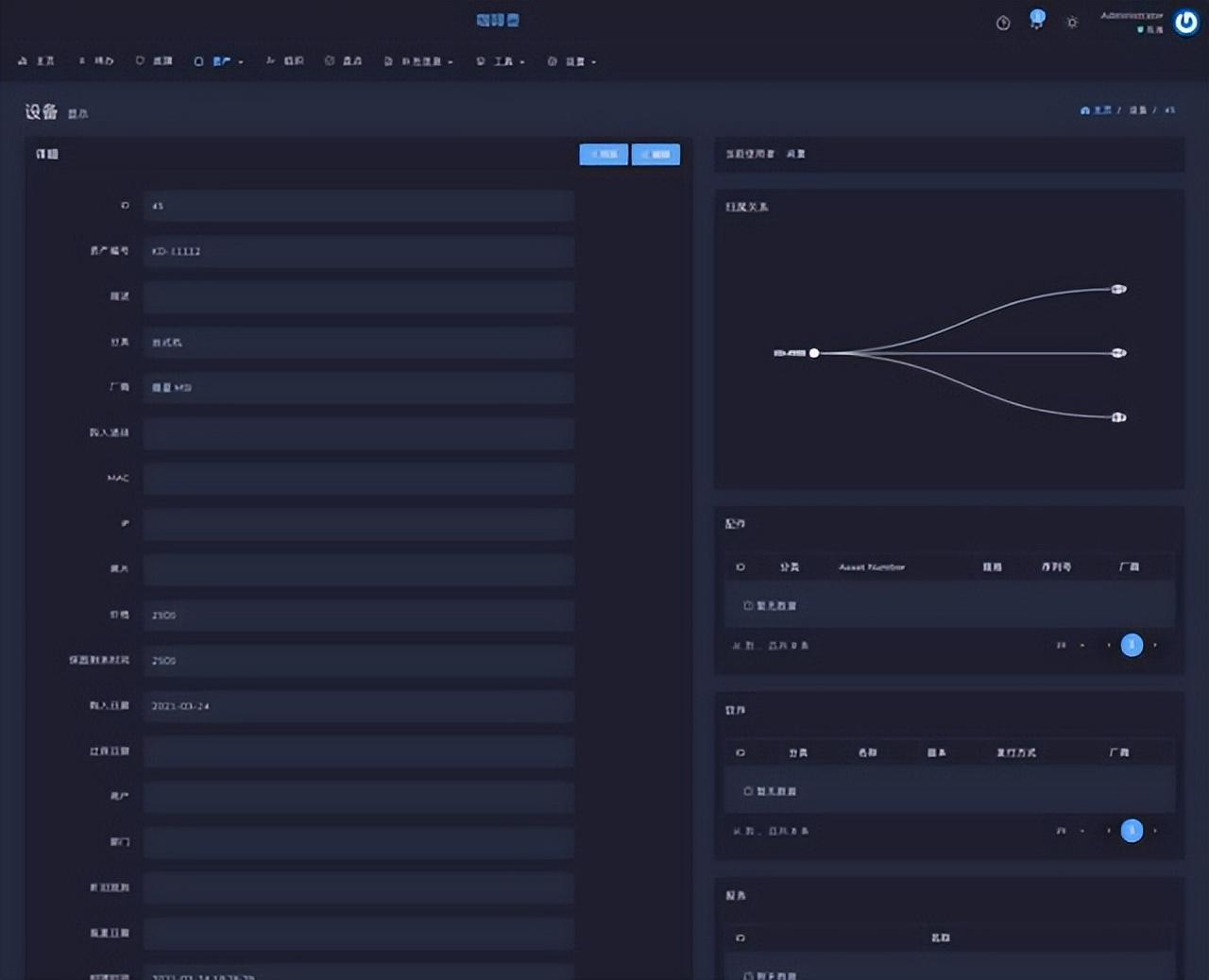Open the inventory-check navigation item with checkmark icon
The width and height of the screenshot is (1209, 980).
[x=343, y=61]
